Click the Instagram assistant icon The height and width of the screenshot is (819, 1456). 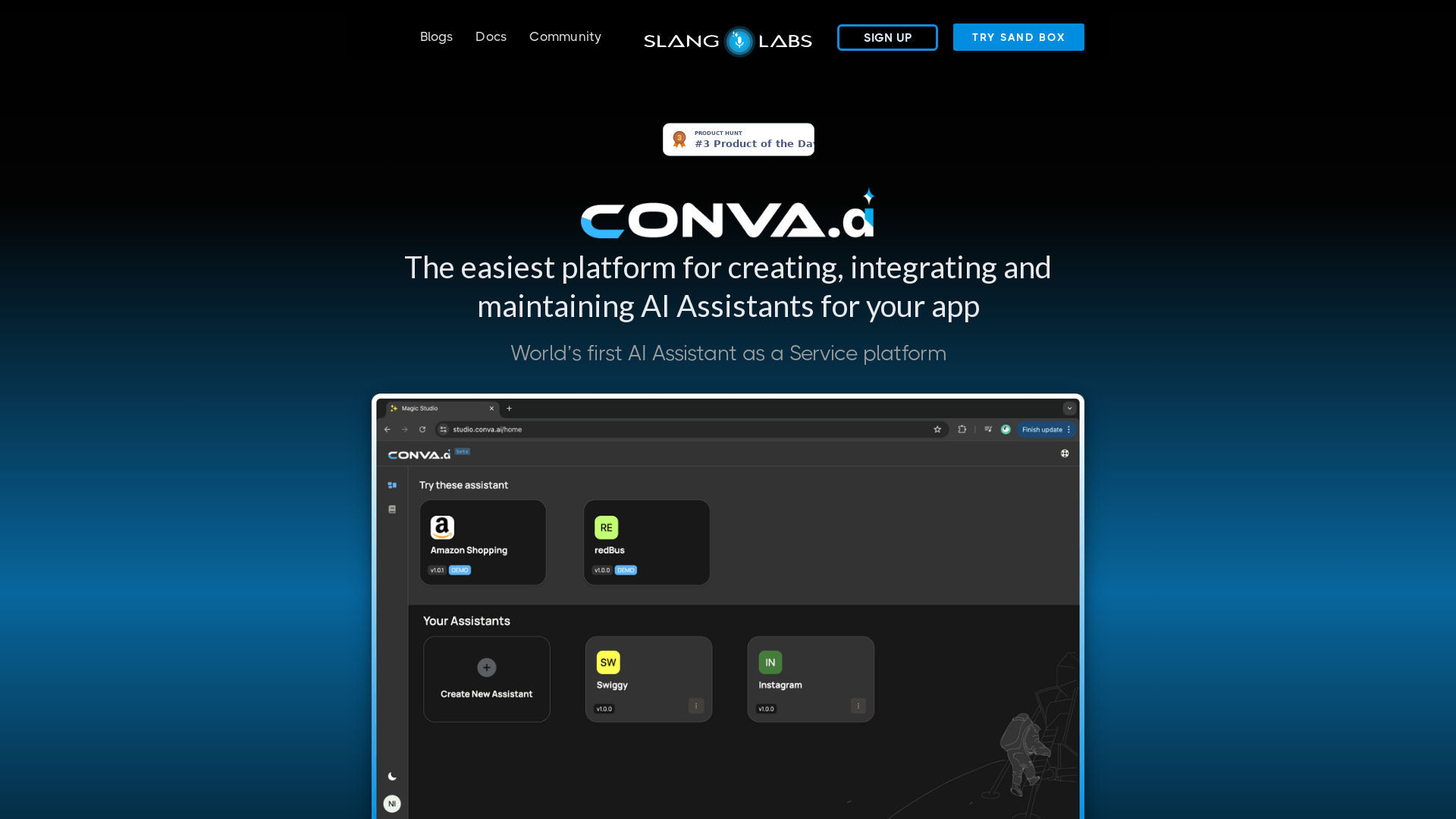tap(770, 662)
